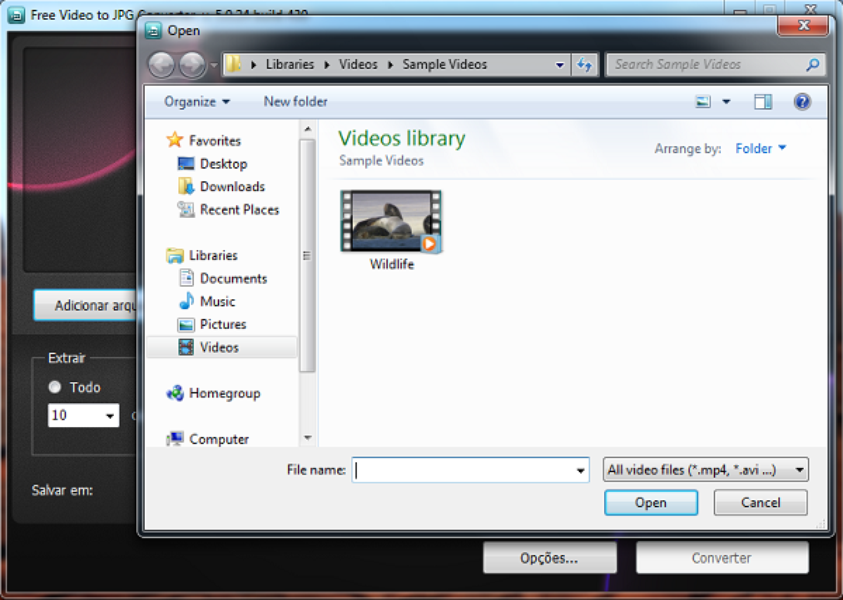Click New folder in the toolbar
Image resolution: width=843 pixels, height=600 pixels.
tap(295, 102)
